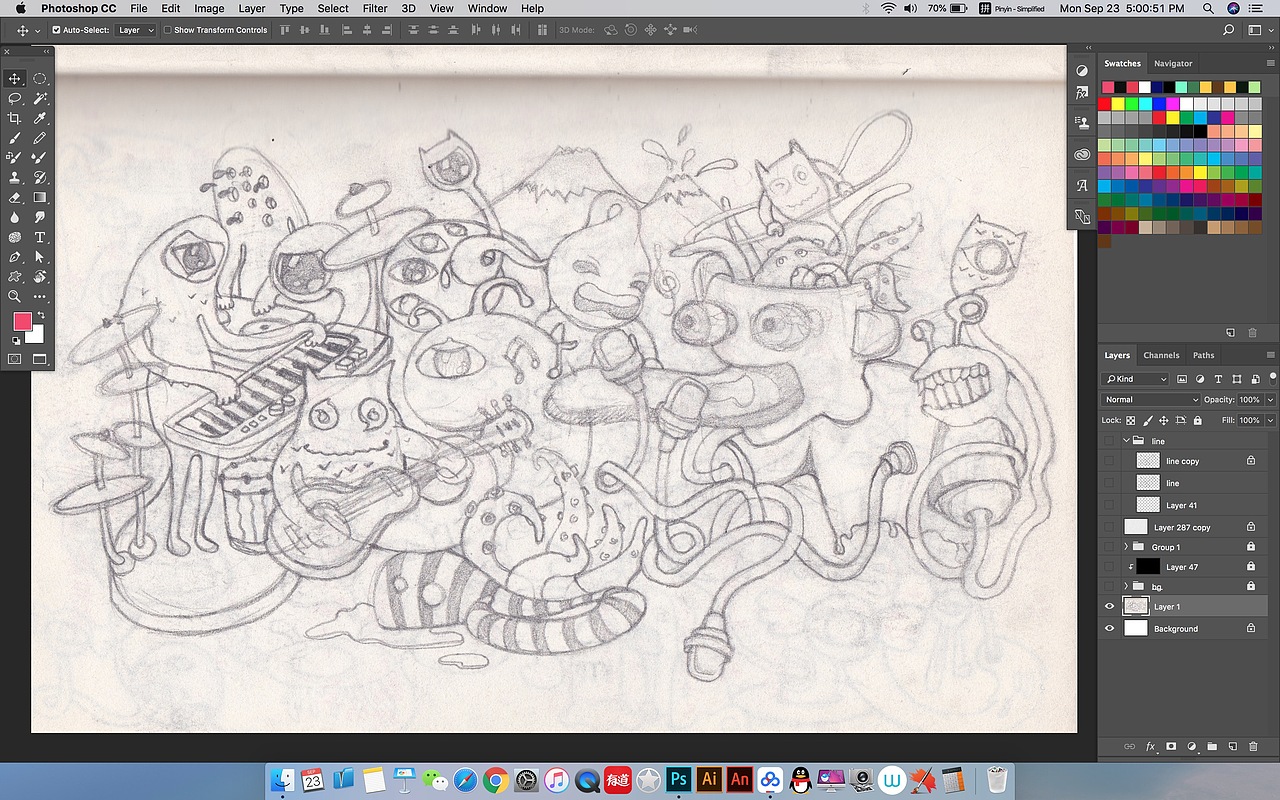Select the Pen tool

tap(15, 257)
